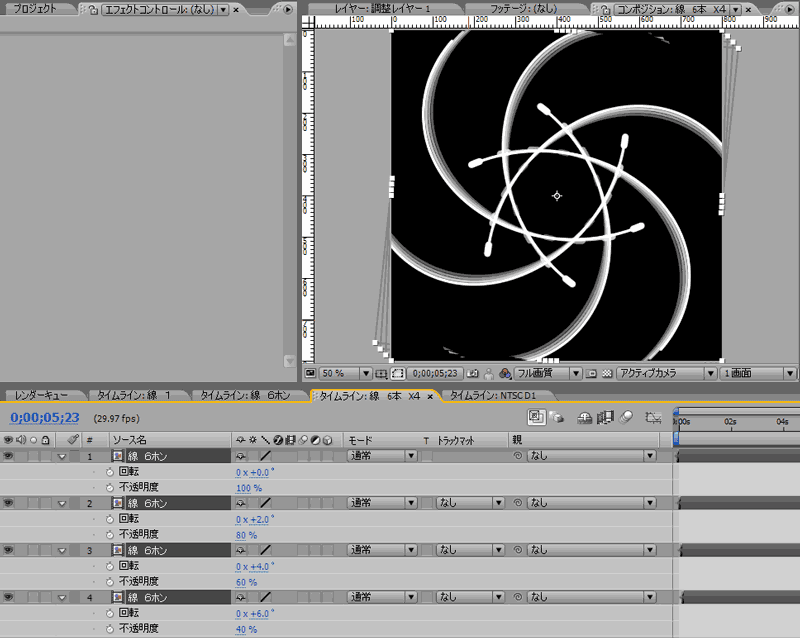Enable frame blending in the timeline panel
The image size is (800, 638).
[605, 418]
